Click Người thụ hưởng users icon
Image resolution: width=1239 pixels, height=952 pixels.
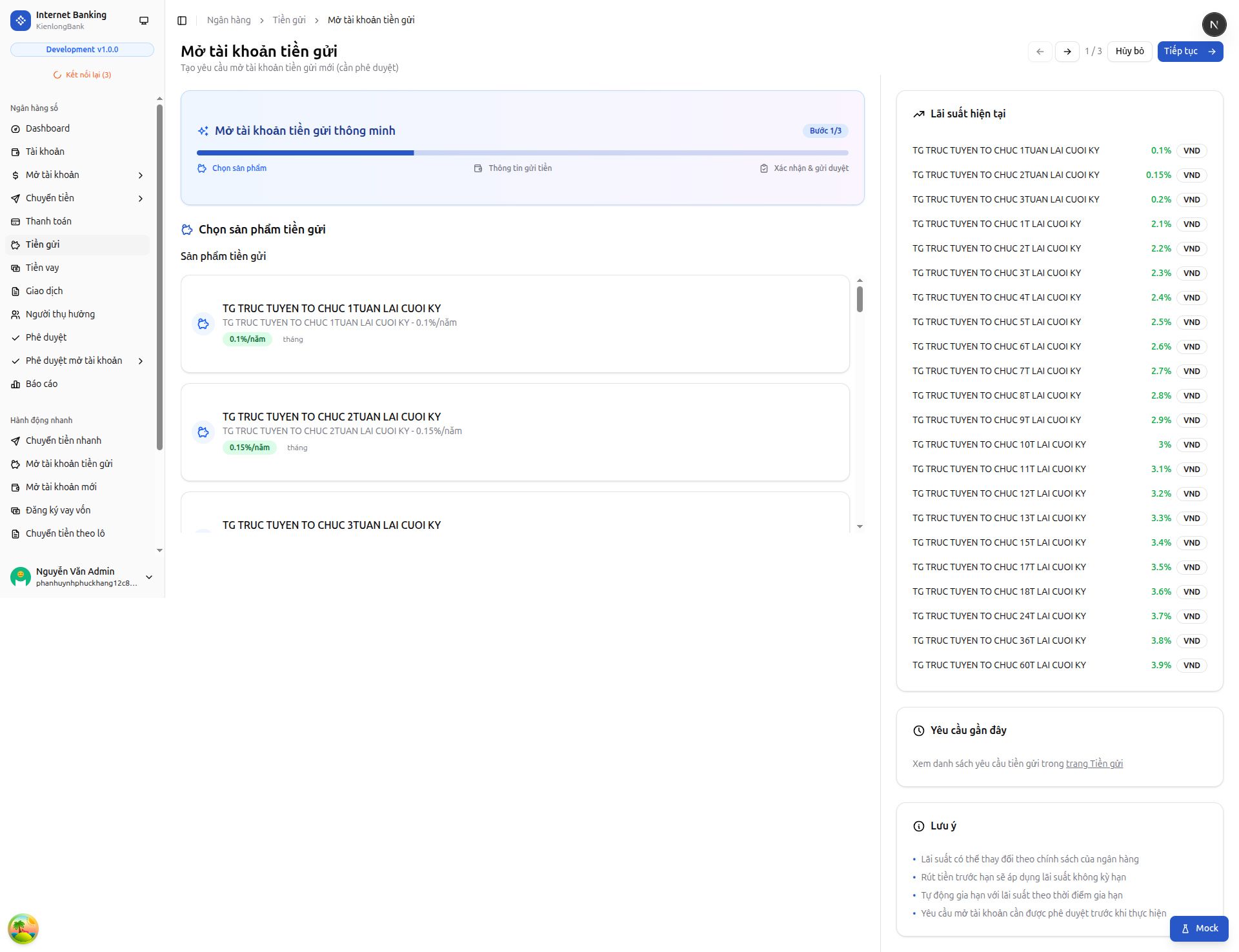(15, 315)
